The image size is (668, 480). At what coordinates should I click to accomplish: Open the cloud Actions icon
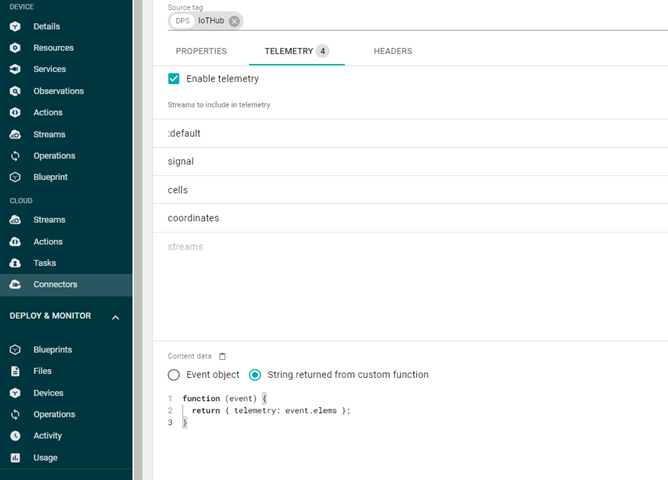tap(15, 242)
